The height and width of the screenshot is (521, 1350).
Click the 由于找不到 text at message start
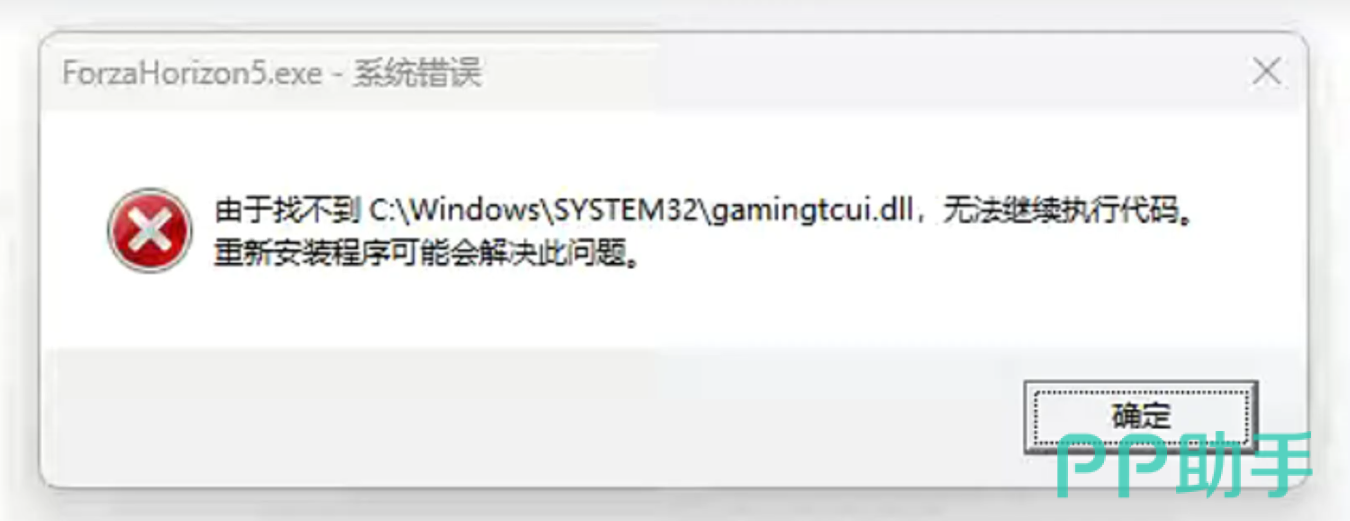[287, 213]
